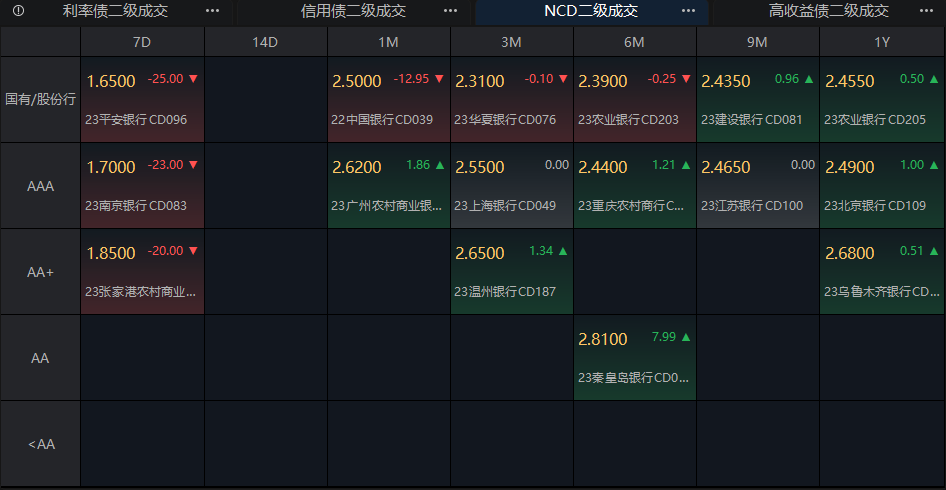Switch to the 利率债二级成交 tab
946x490 pixels.
coord(115,11)
